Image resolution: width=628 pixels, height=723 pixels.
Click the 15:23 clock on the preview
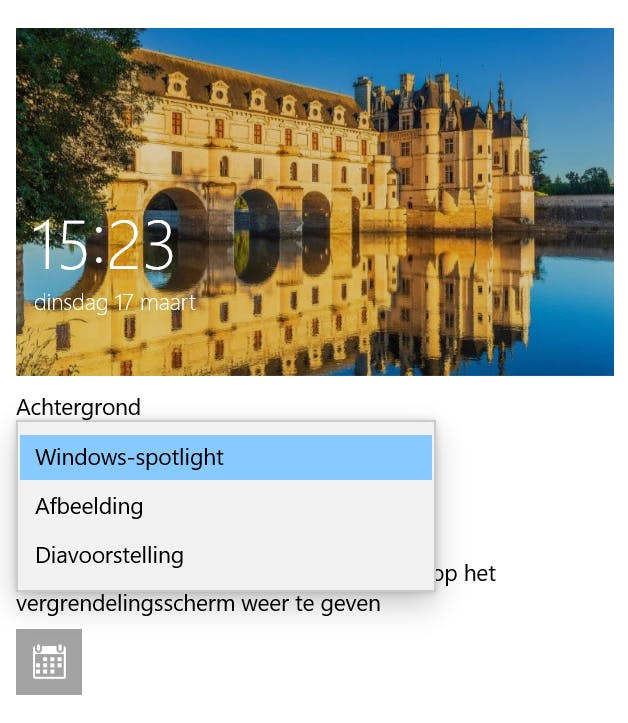click(x=103, y=244)
